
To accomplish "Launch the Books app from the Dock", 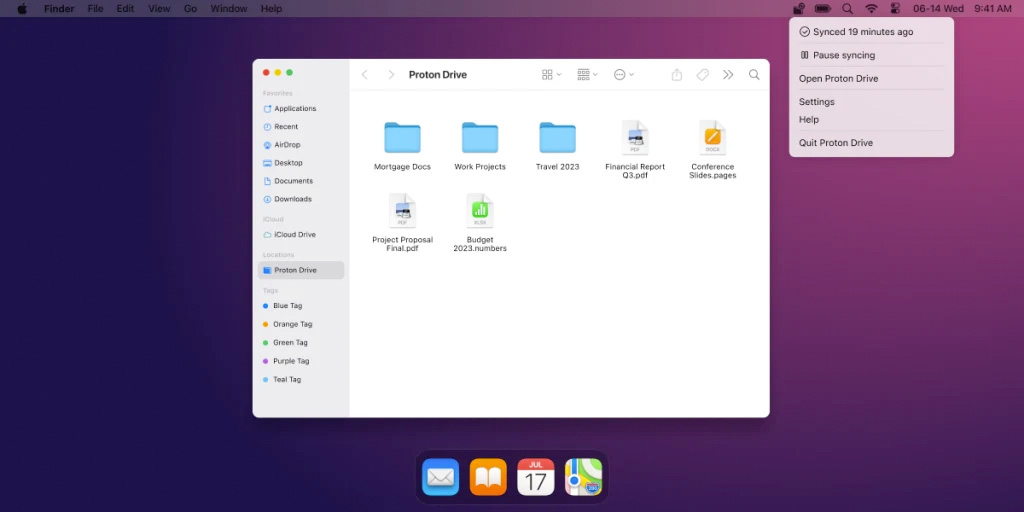I will click(488, 477).
